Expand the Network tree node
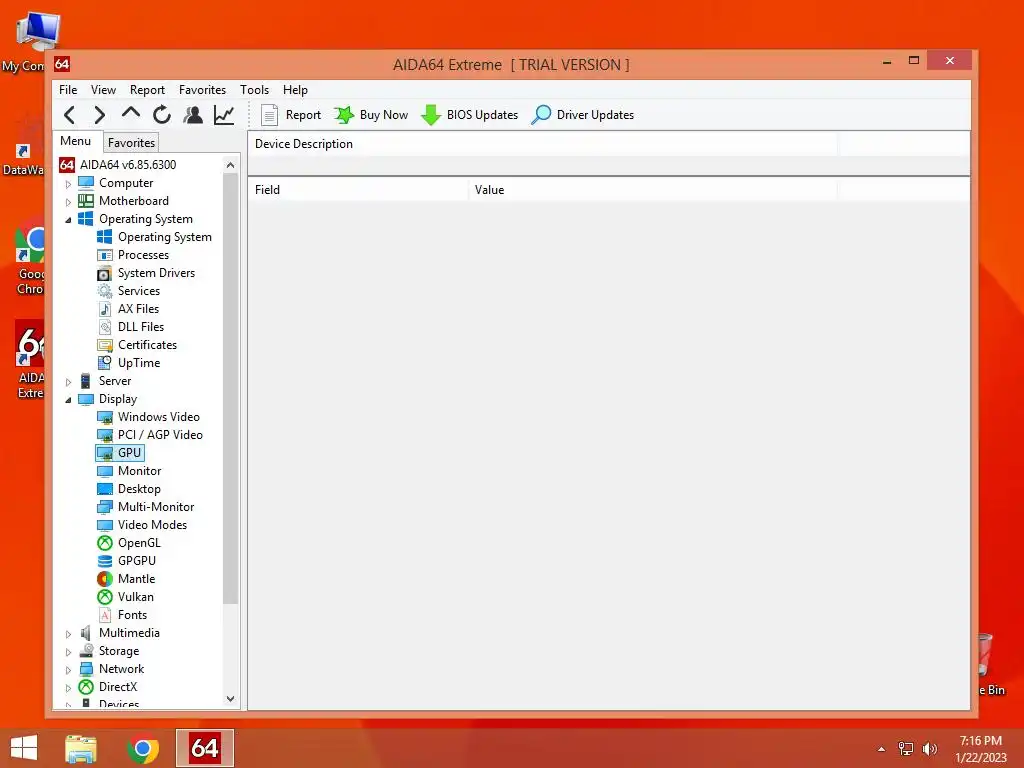 click(x=68, y=670)
